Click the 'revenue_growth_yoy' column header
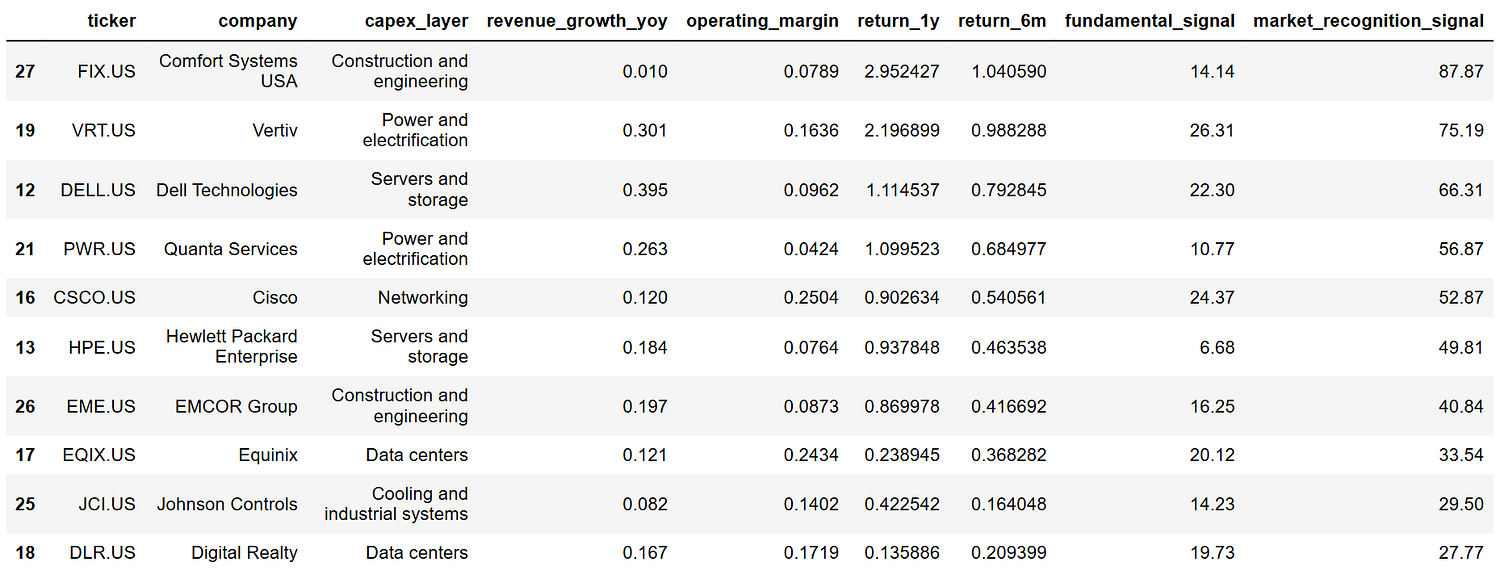 click(577, 21)
